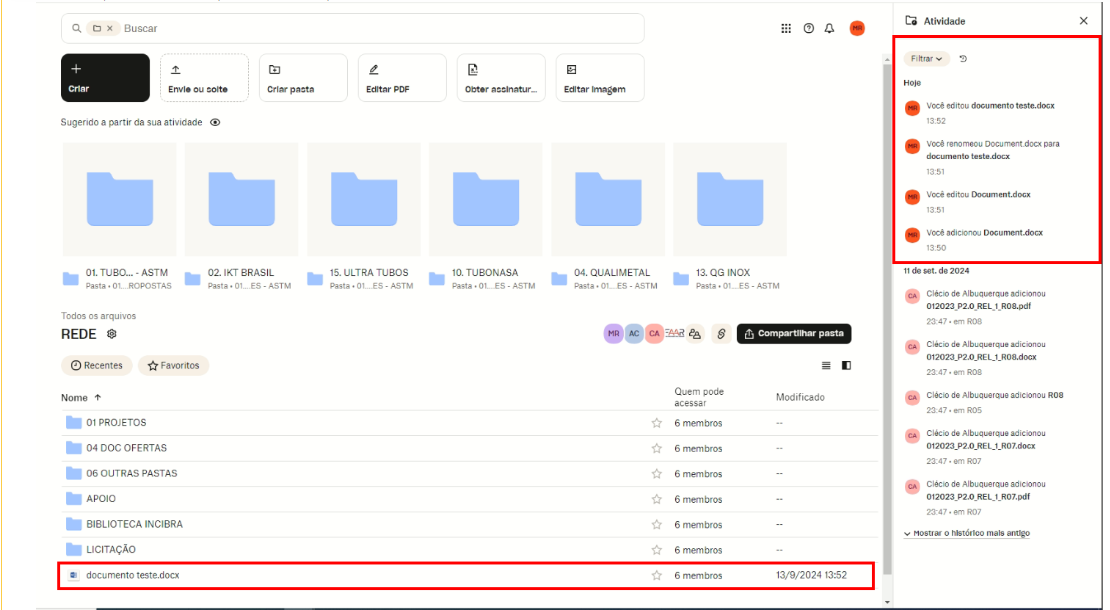Open the Filtrar dropdown
Screen dimensions: 1110x610
pos(926,59)
